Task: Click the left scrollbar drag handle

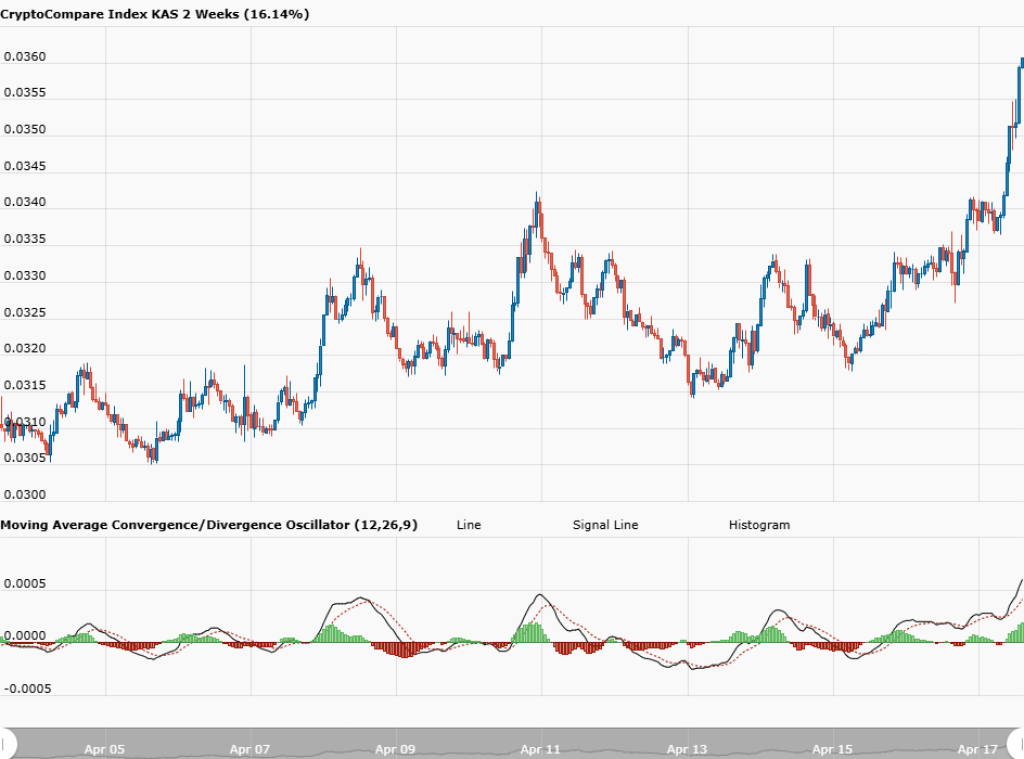Action: [8, 743]
